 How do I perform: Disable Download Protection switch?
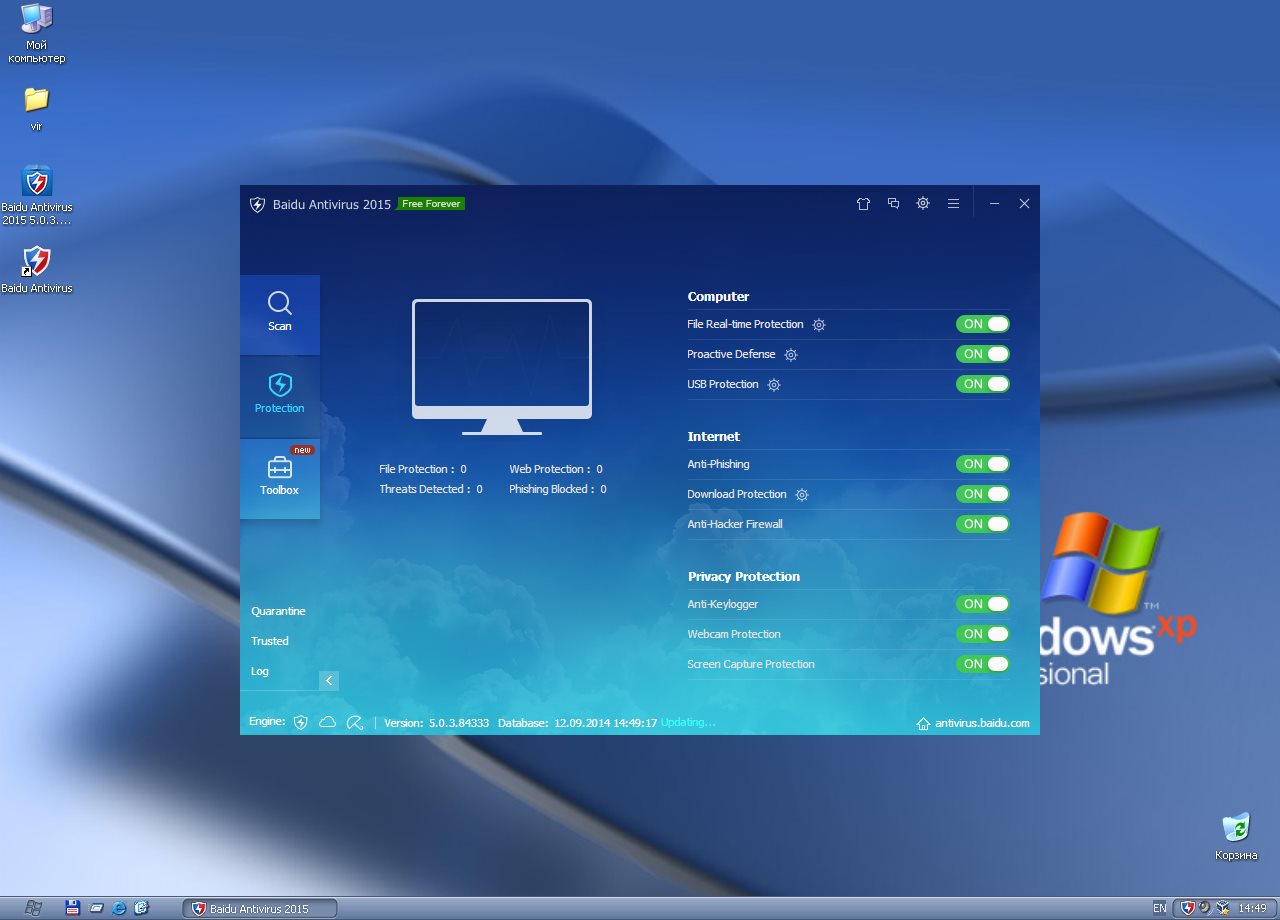[x=983, y=494]
